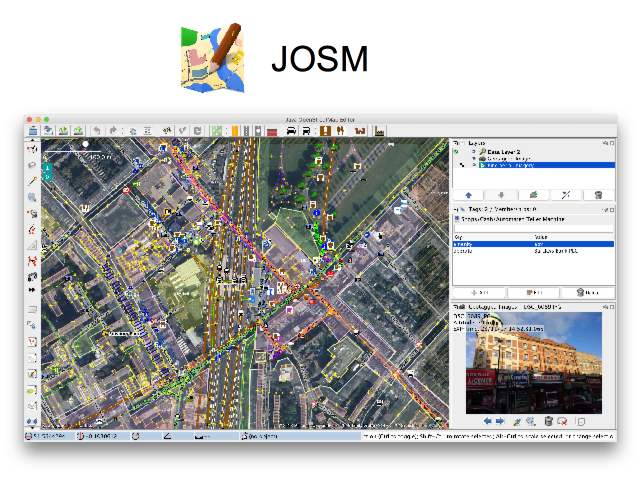Zoom image to best fit
Screen dimensions: 640x480
click(531, 421)
